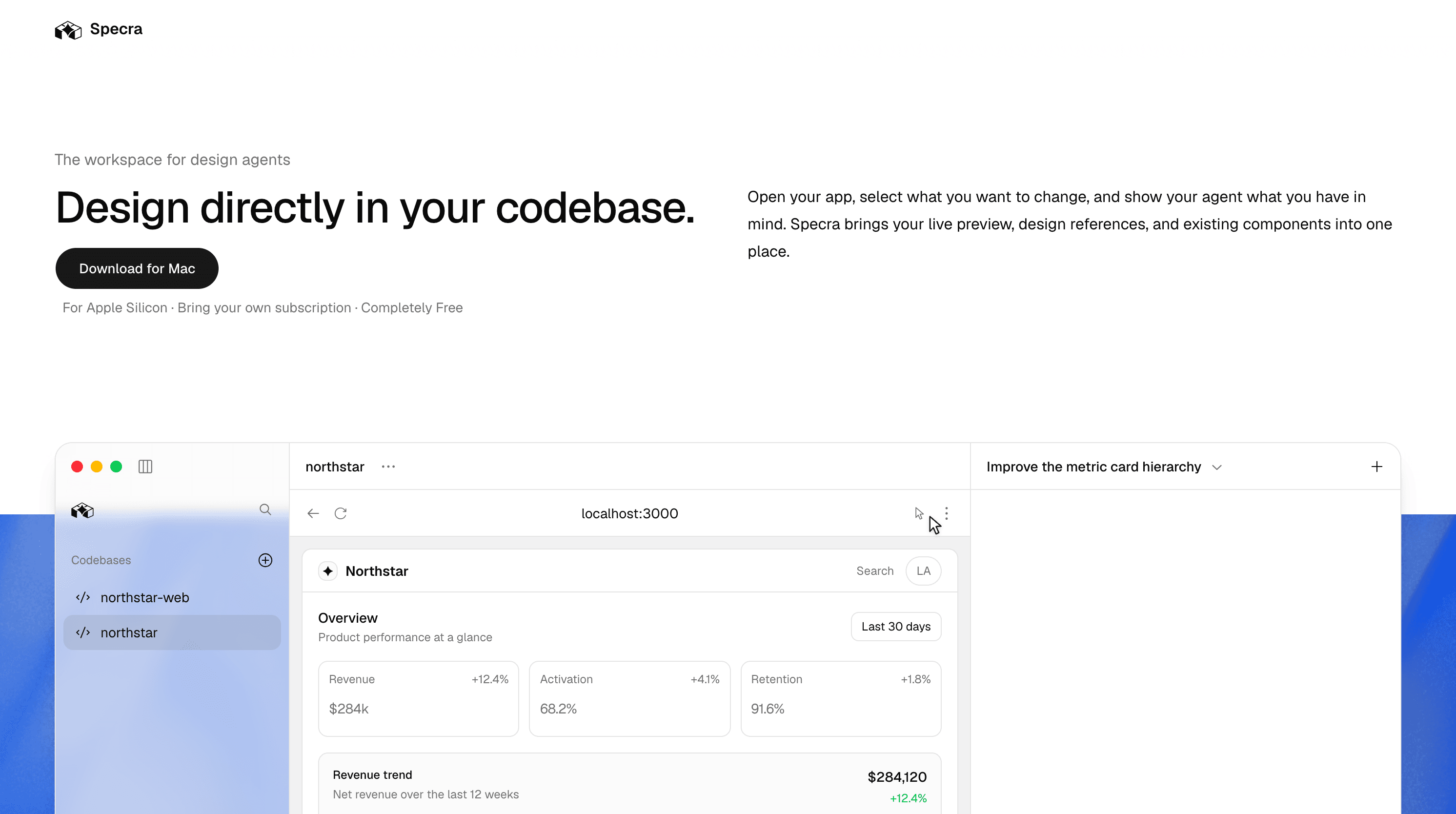Click the Search link in Northstar header
The height and width of the screenshot is (814, 1456).
[875, 571]
